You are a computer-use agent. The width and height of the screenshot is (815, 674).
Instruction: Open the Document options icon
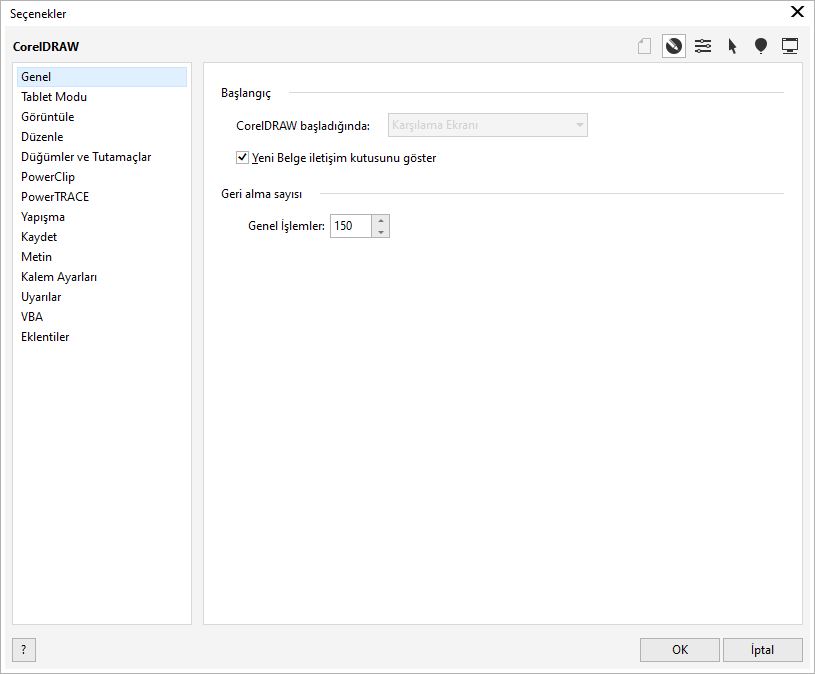tap(645, 46)
